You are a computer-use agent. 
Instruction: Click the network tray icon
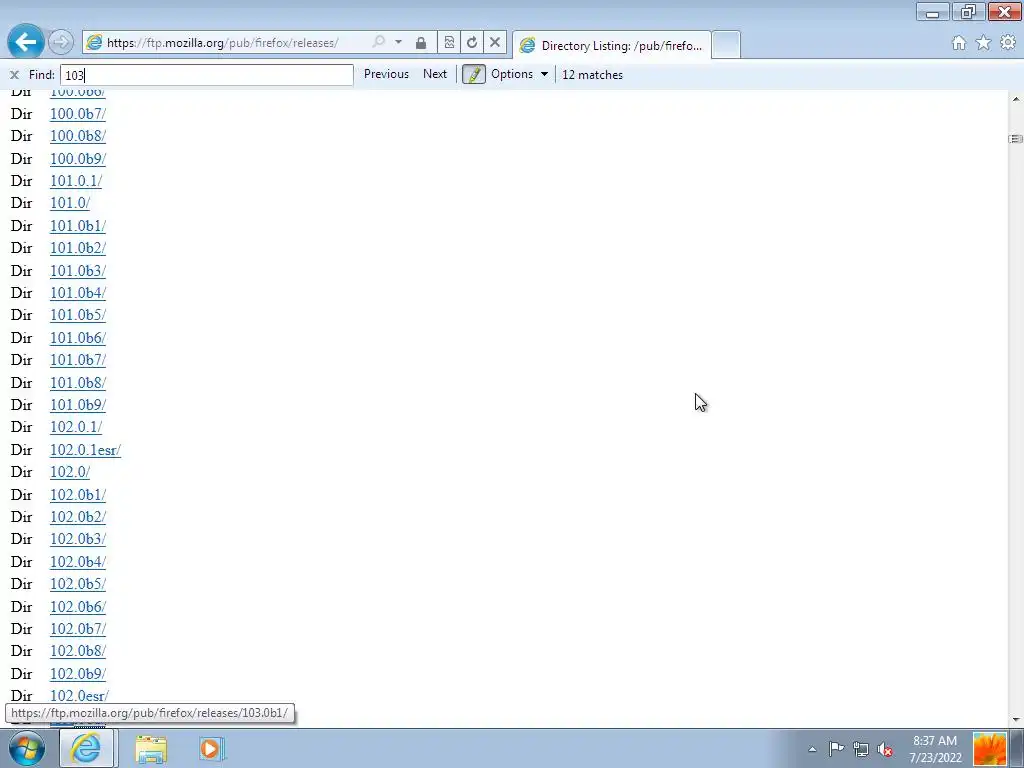click(861, 750)
